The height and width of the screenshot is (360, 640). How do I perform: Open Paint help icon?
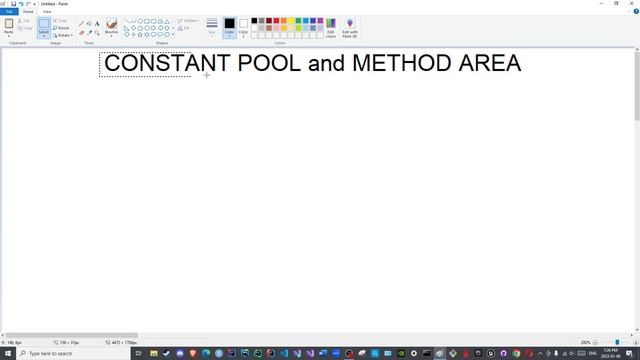tap(636, 11)
